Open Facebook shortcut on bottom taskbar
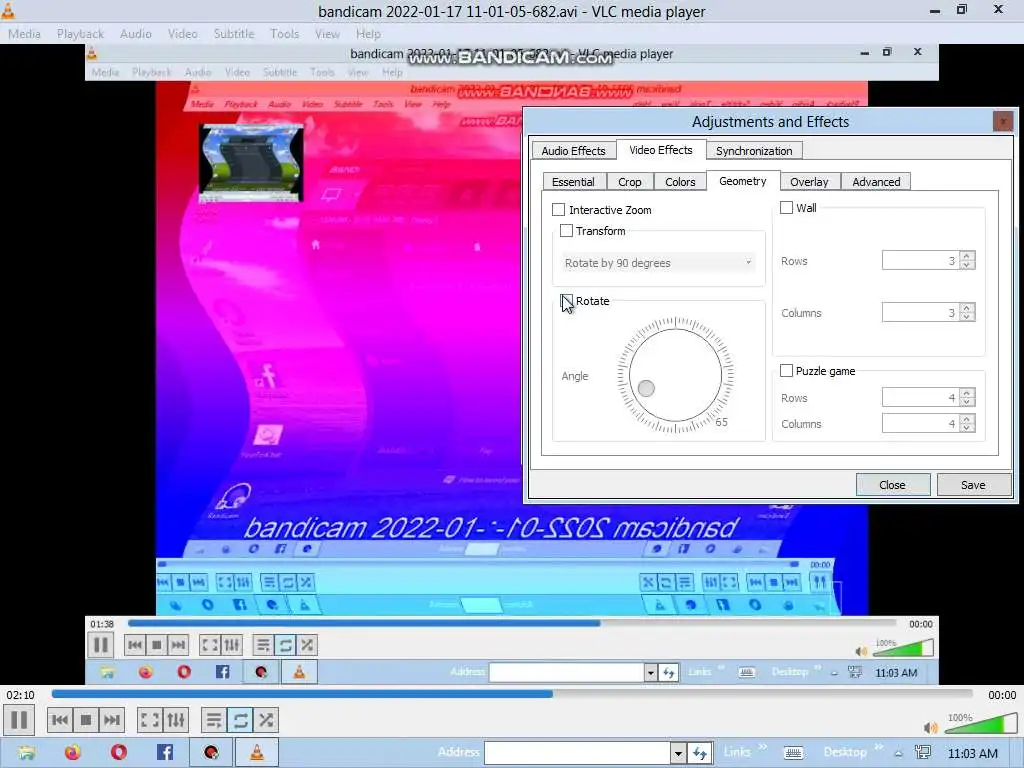Viewport: 1024px width, 768px height. [x=165, y=753]
